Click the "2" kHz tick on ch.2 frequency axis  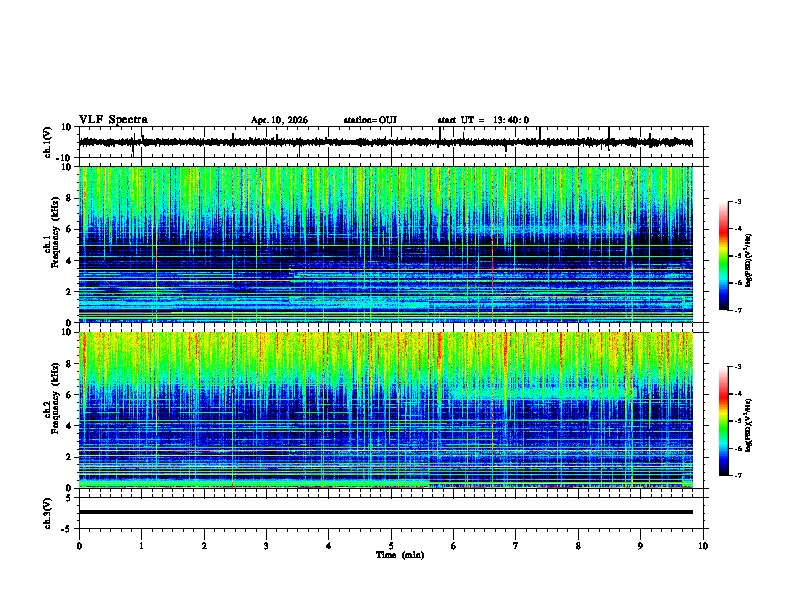coord(69,457)
